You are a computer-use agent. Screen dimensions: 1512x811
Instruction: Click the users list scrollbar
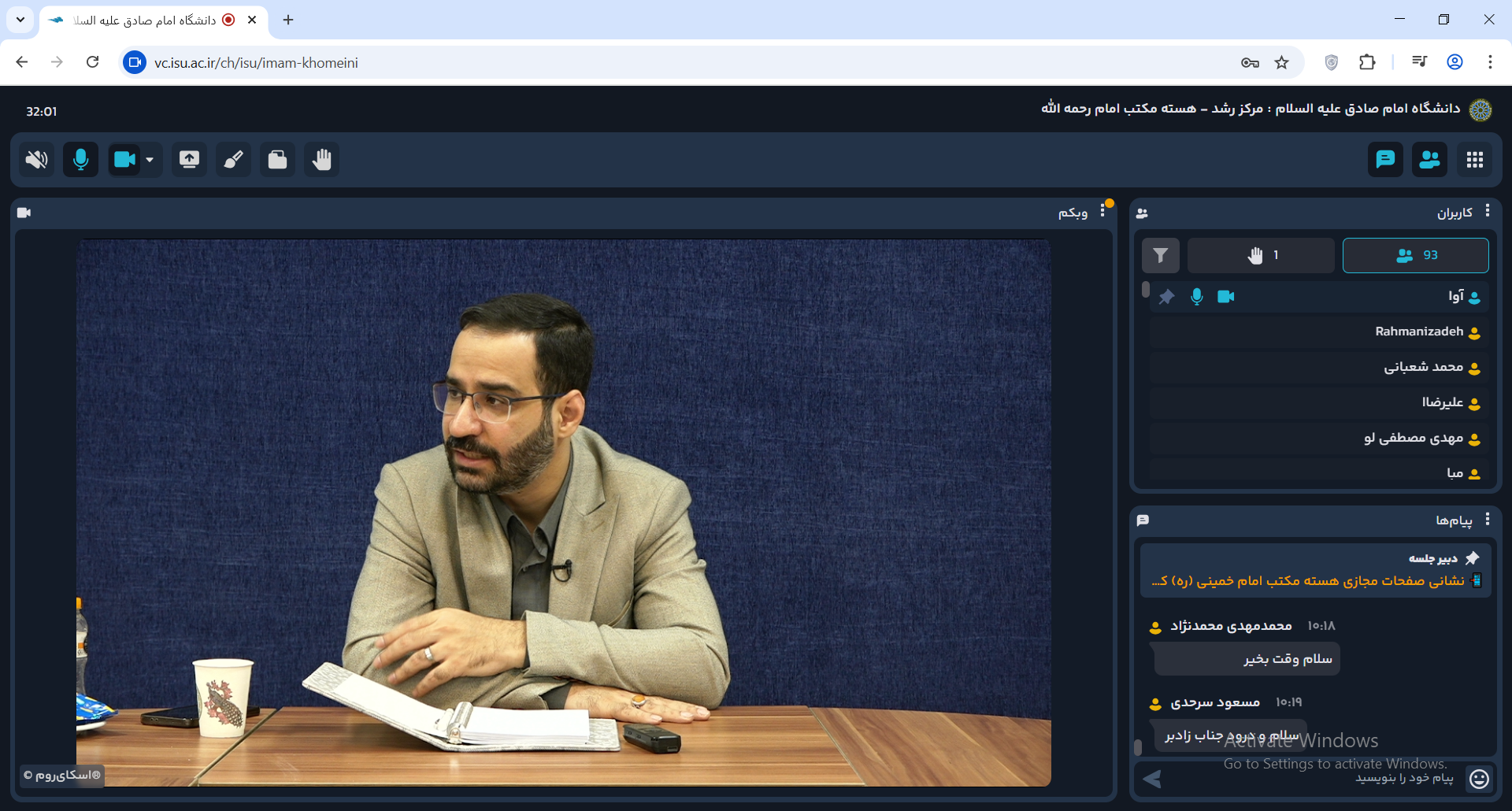[1146, 290]
